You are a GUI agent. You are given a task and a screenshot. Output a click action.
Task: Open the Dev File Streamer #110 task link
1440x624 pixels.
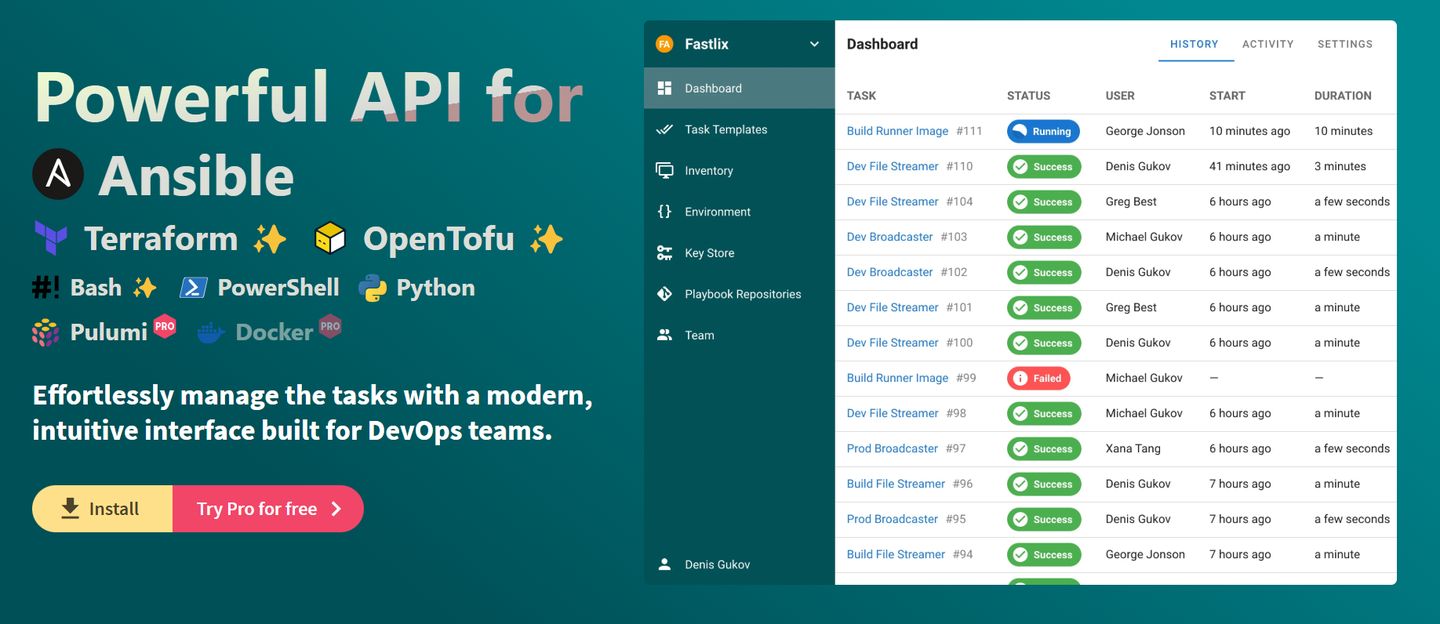click(892, 166)
